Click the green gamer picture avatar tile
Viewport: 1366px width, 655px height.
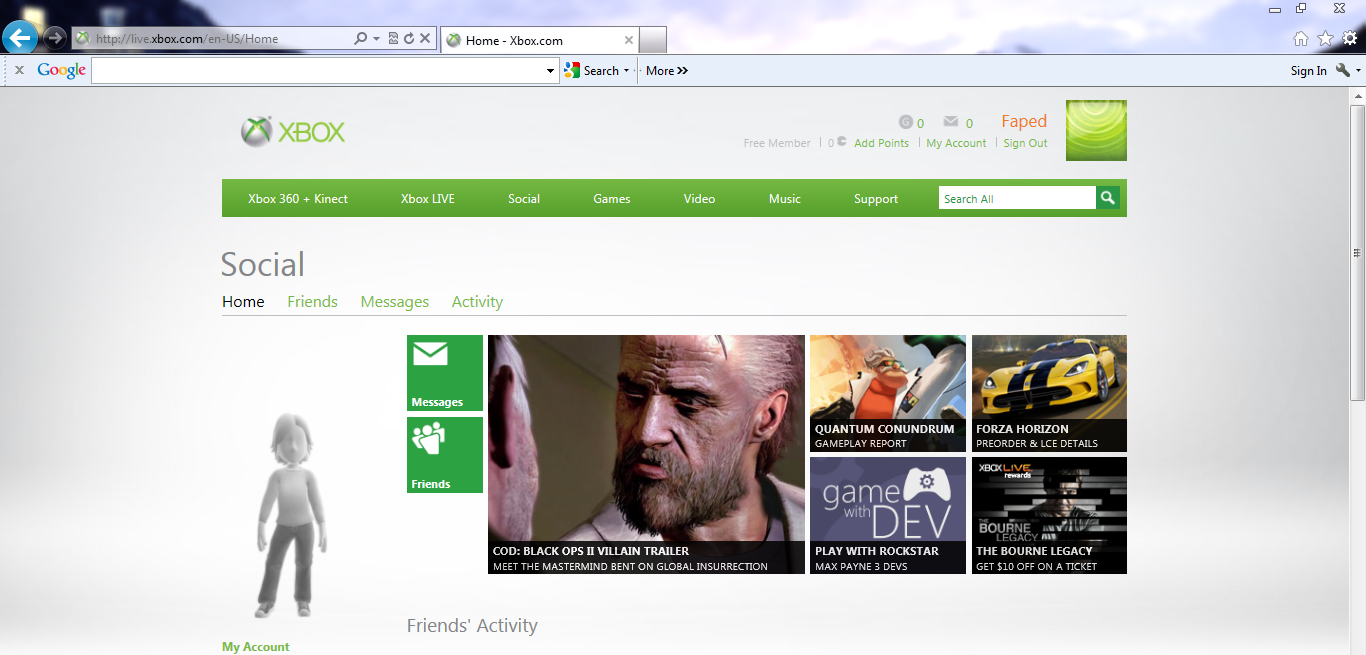tap(1096, 130)
